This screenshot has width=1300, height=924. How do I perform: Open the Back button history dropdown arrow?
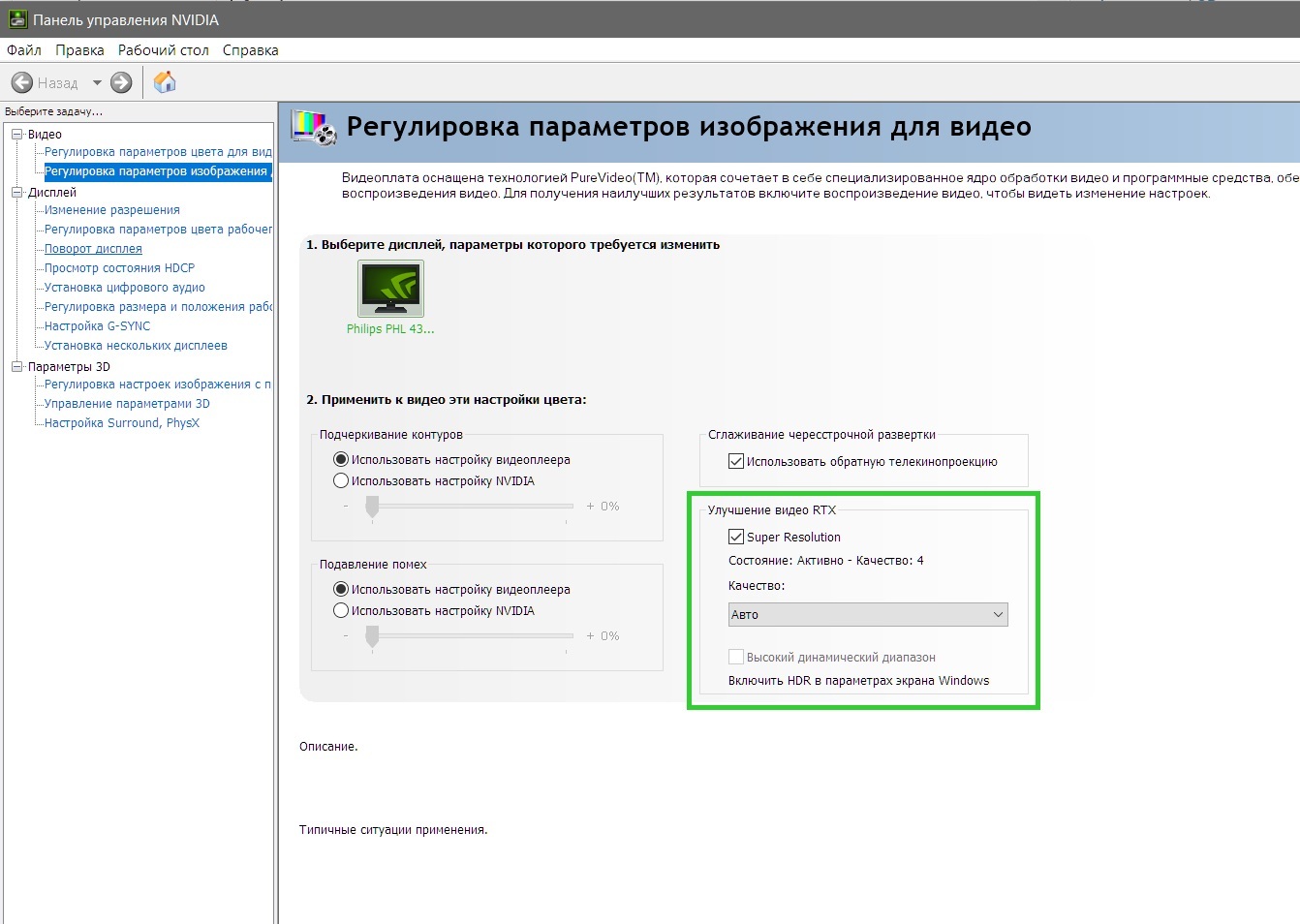97,83
